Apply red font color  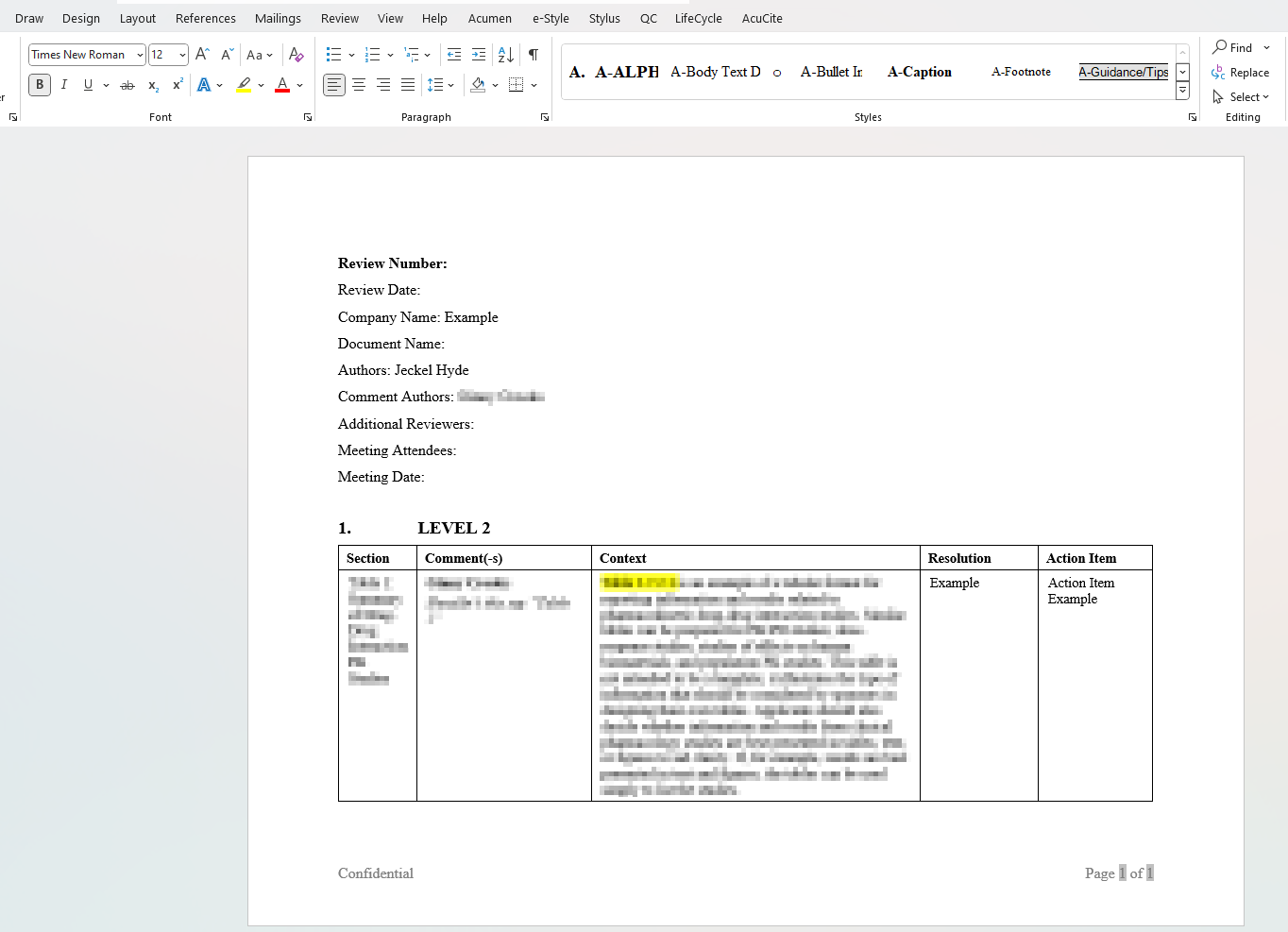tap(282, 85)
